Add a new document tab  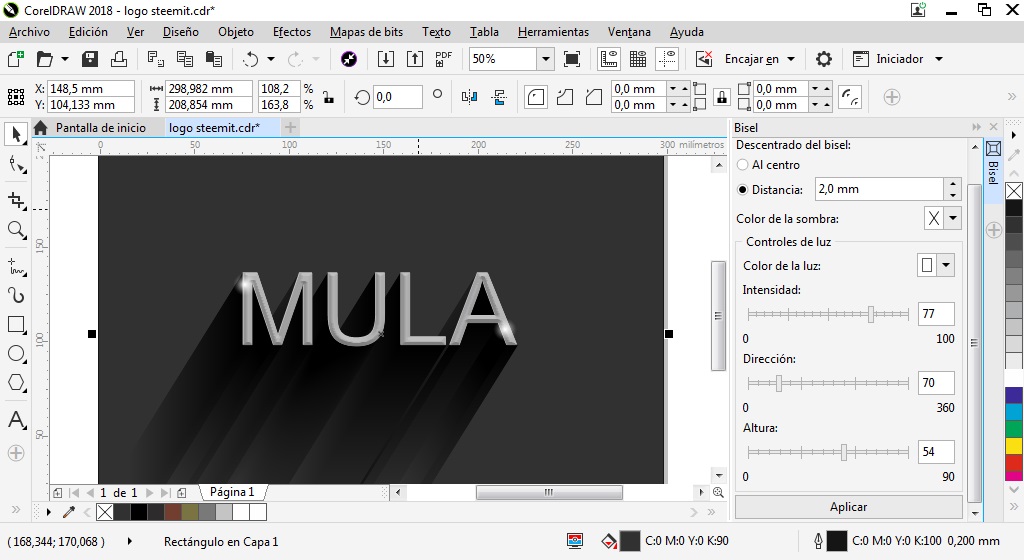(291, 127)
